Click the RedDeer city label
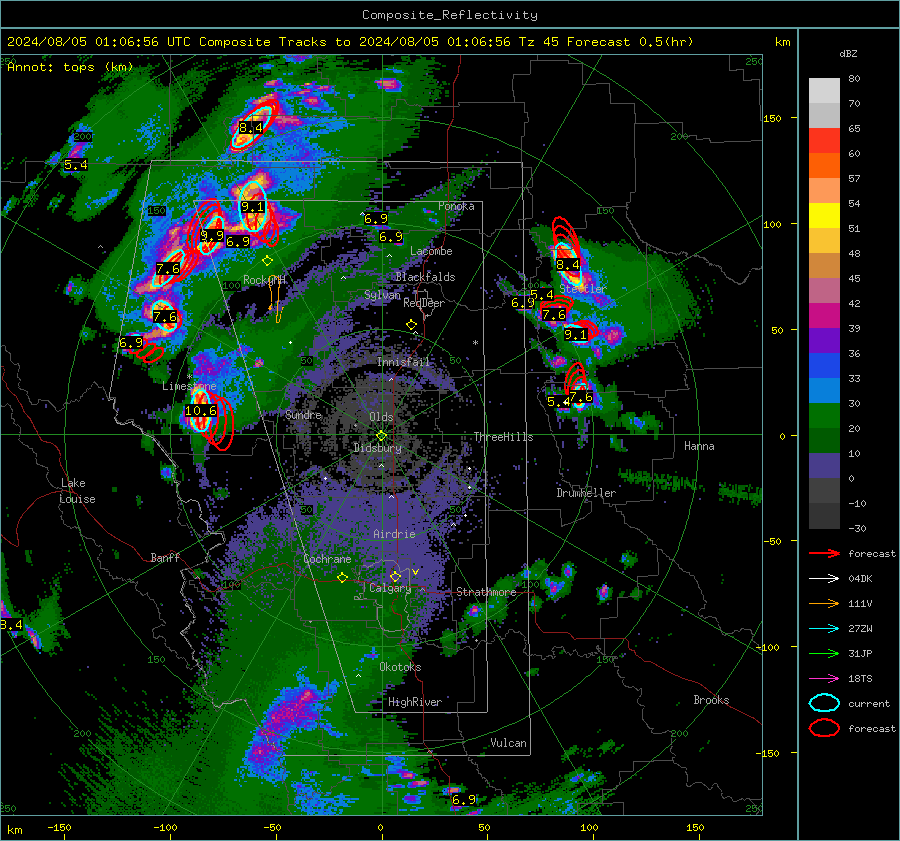This screenshot has width=900, height=841. coord(424,303)
